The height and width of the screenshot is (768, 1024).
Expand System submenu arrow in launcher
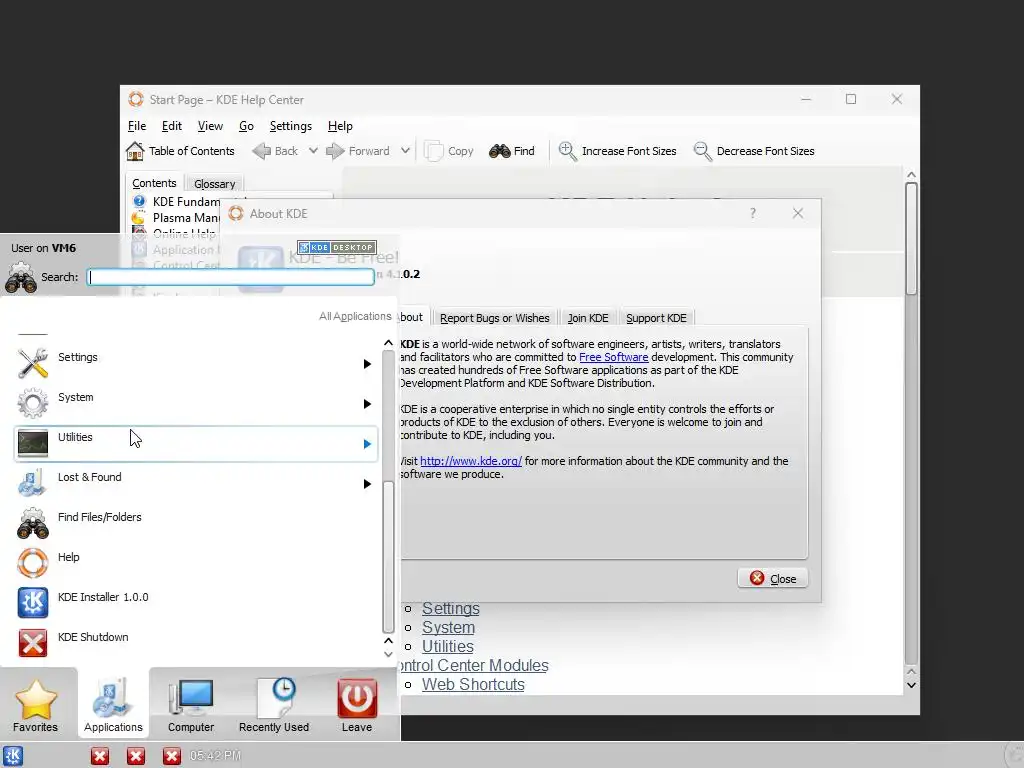367,404
